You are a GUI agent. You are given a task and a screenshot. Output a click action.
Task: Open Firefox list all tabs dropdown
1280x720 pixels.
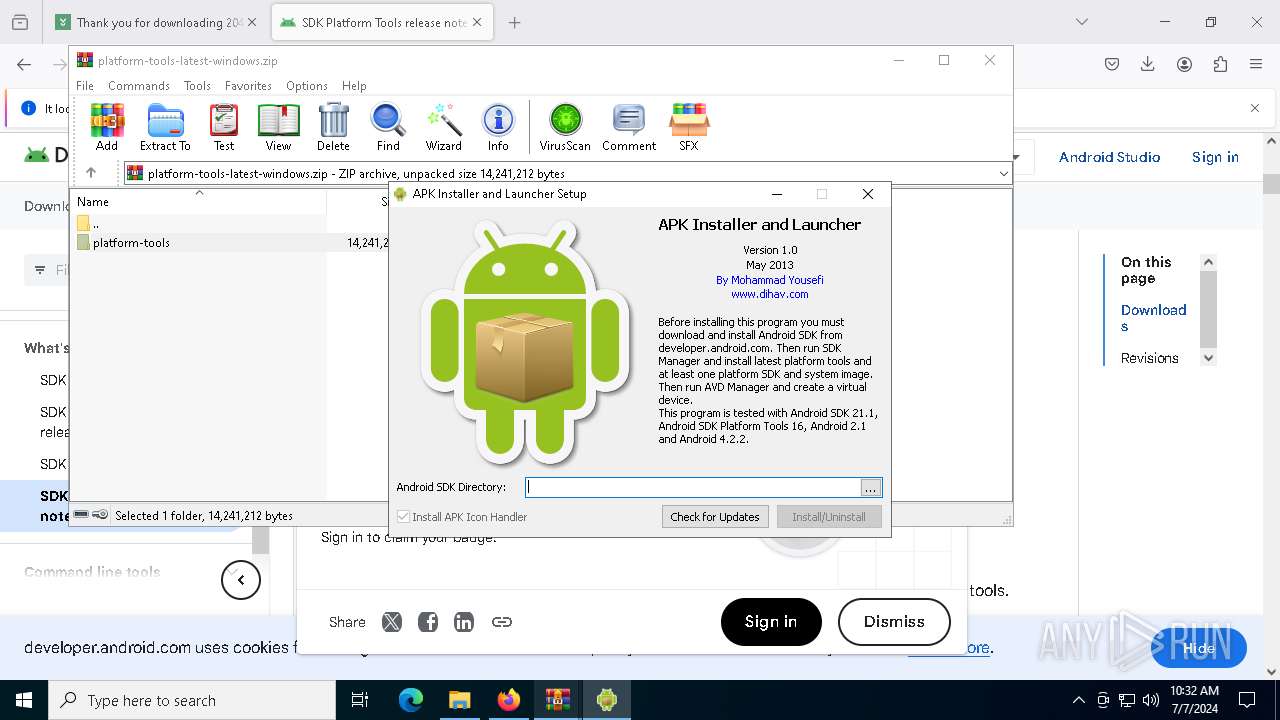(1082, 22)
